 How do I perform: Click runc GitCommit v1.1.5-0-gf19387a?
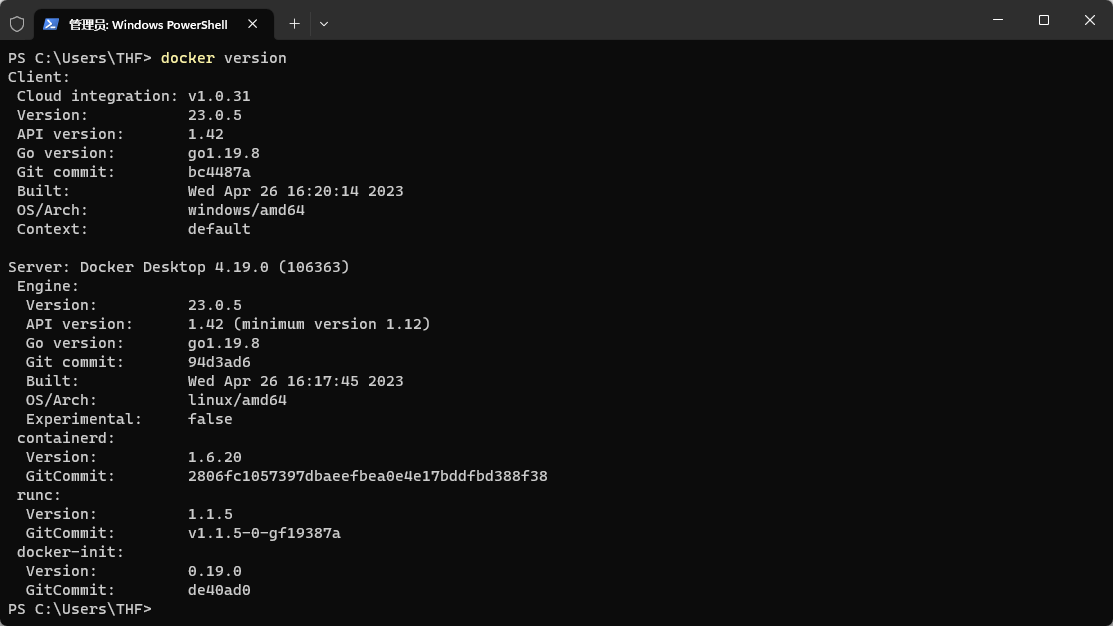click(x=264, y=533)
